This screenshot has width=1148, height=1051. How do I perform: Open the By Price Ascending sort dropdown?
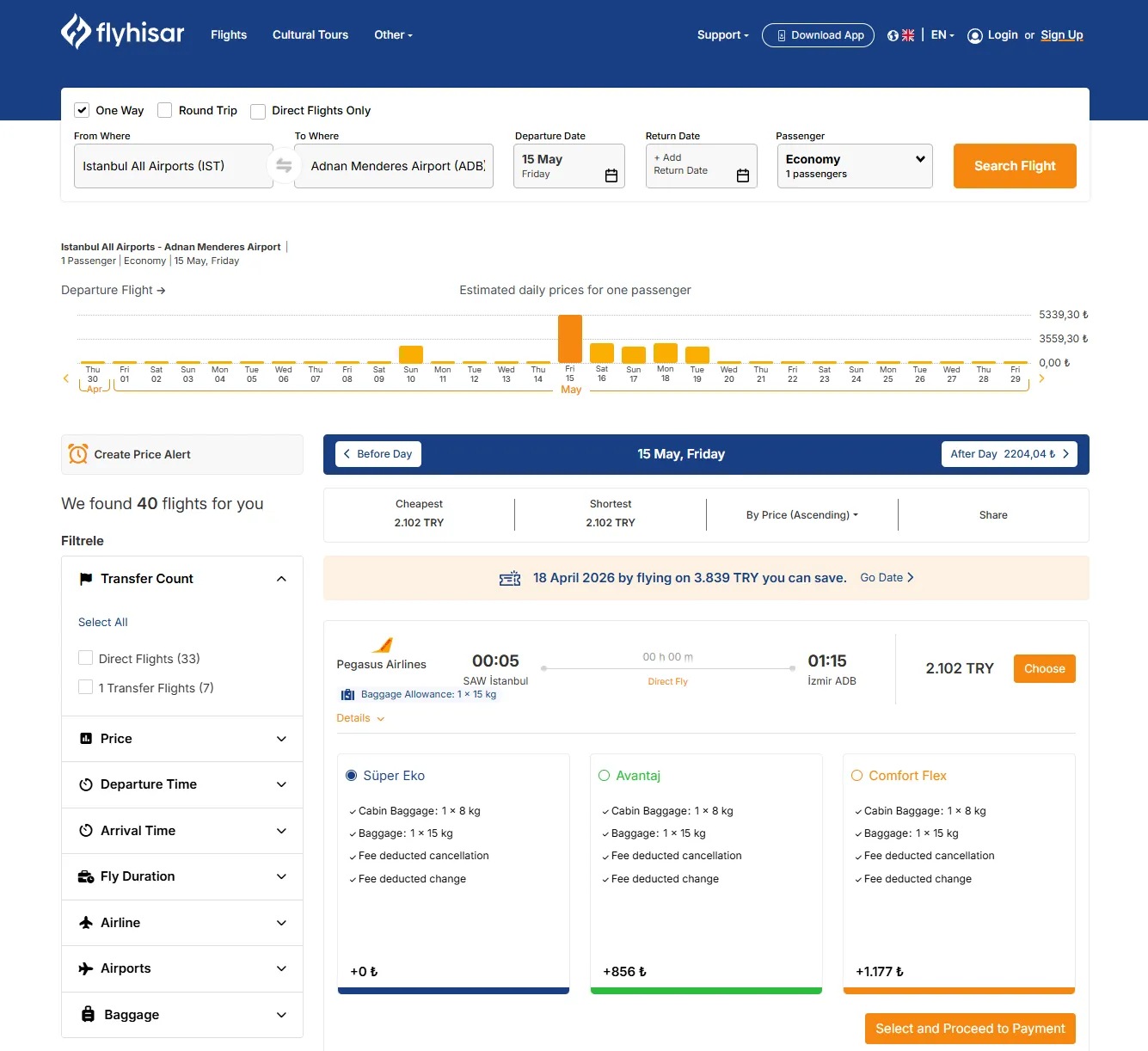click(x=801, y=514)
